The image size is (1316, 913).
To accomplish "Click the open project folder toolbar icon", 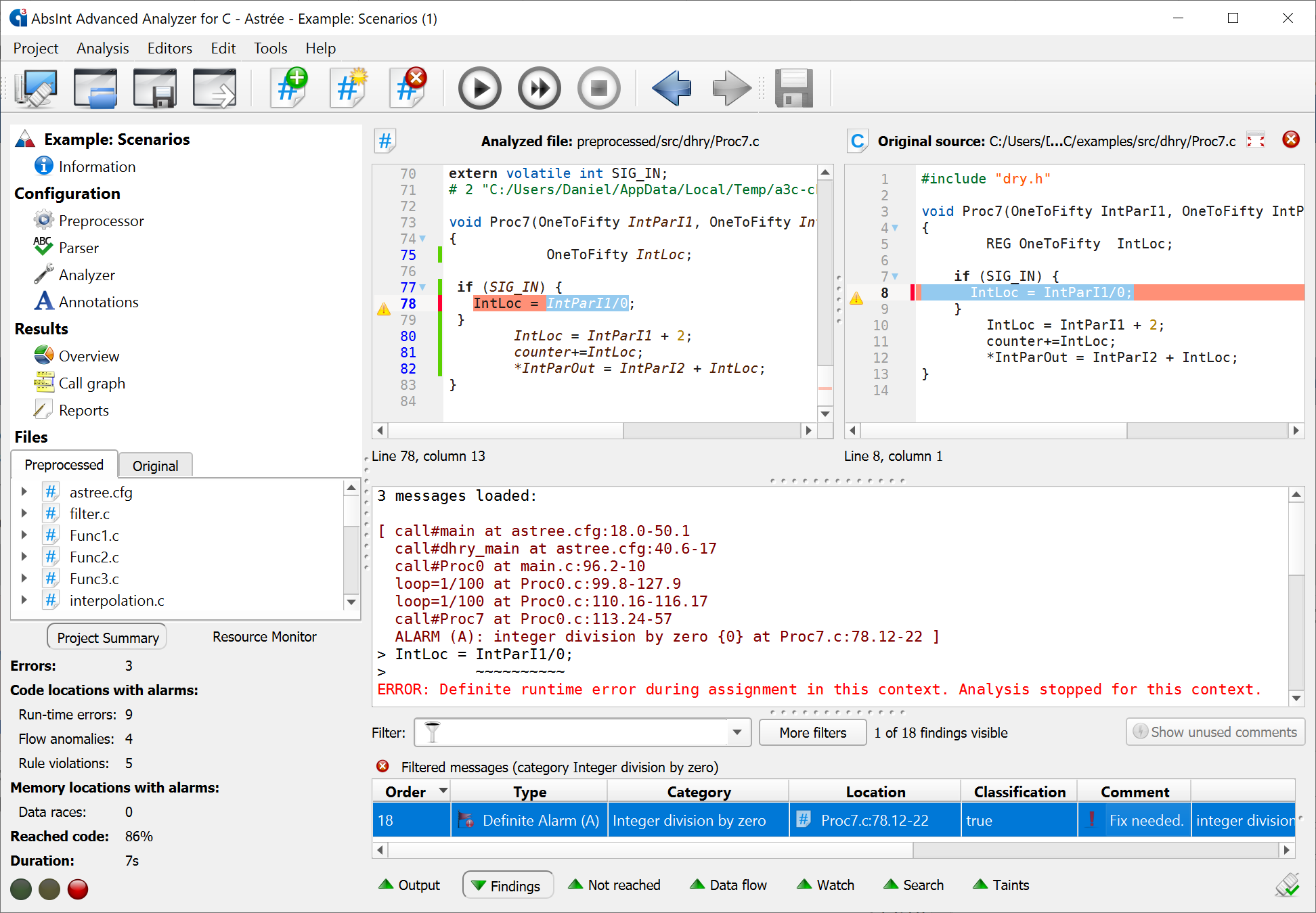I will (x=95, y=88).
